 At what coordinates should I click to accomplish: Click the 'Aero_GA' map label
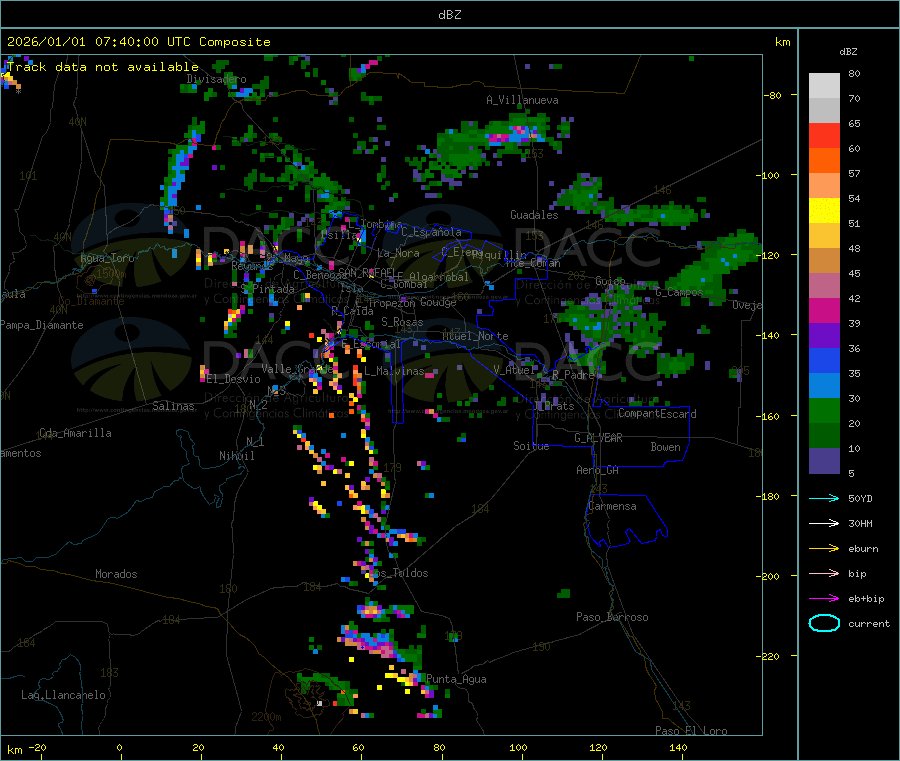pos(598,470)
